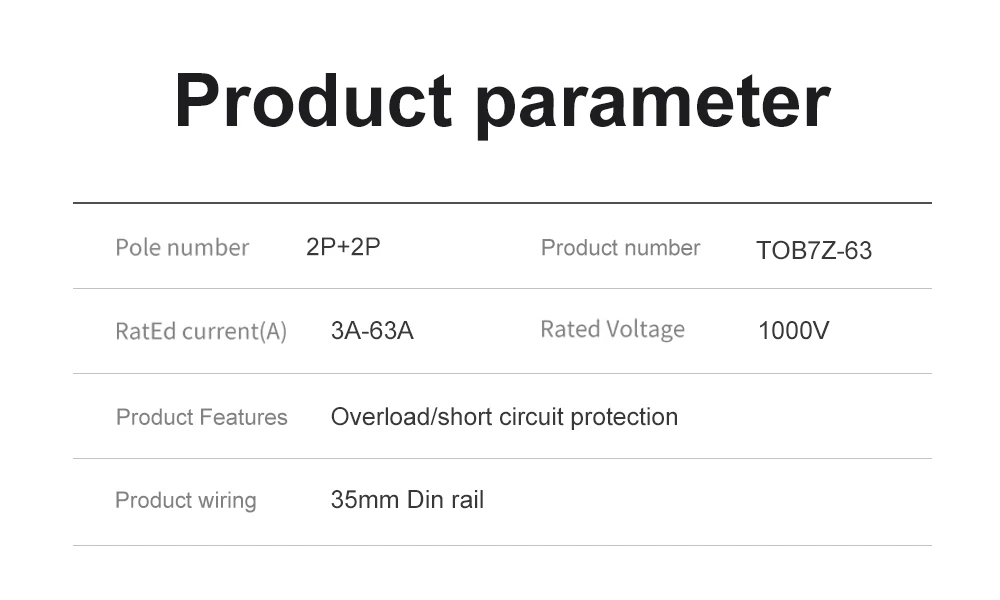Click the "35mm" wiring value

[x=365, y=500]
